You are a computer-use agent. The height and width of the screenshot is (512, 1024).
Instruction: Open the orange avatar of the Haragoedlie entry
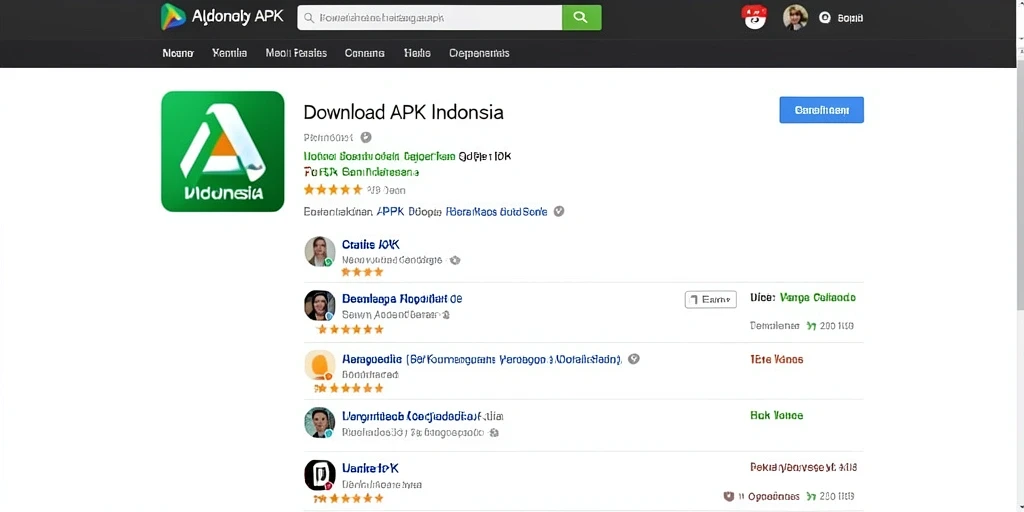click(320, 365)
